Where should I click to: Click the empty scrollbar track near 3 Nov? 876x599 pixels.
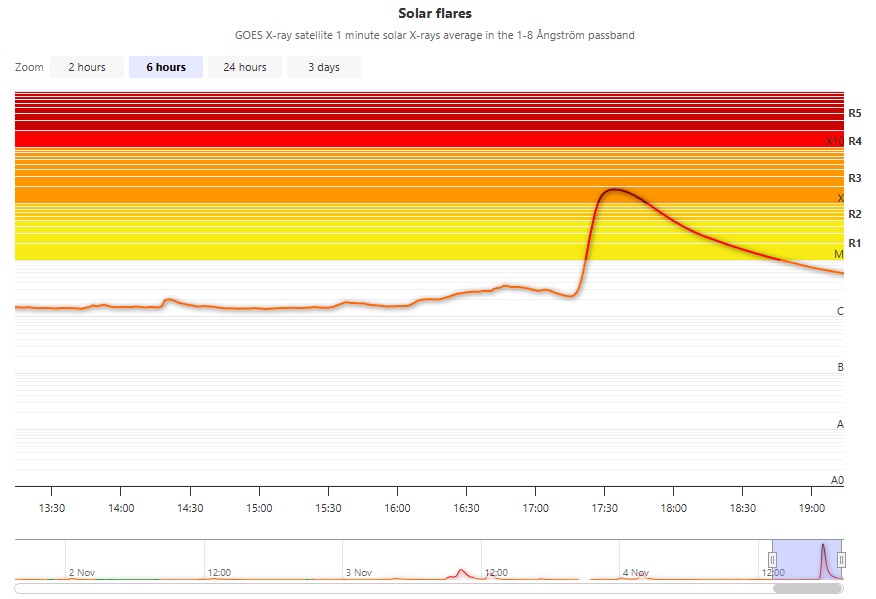pyautogui.click(x=360, y=588)
